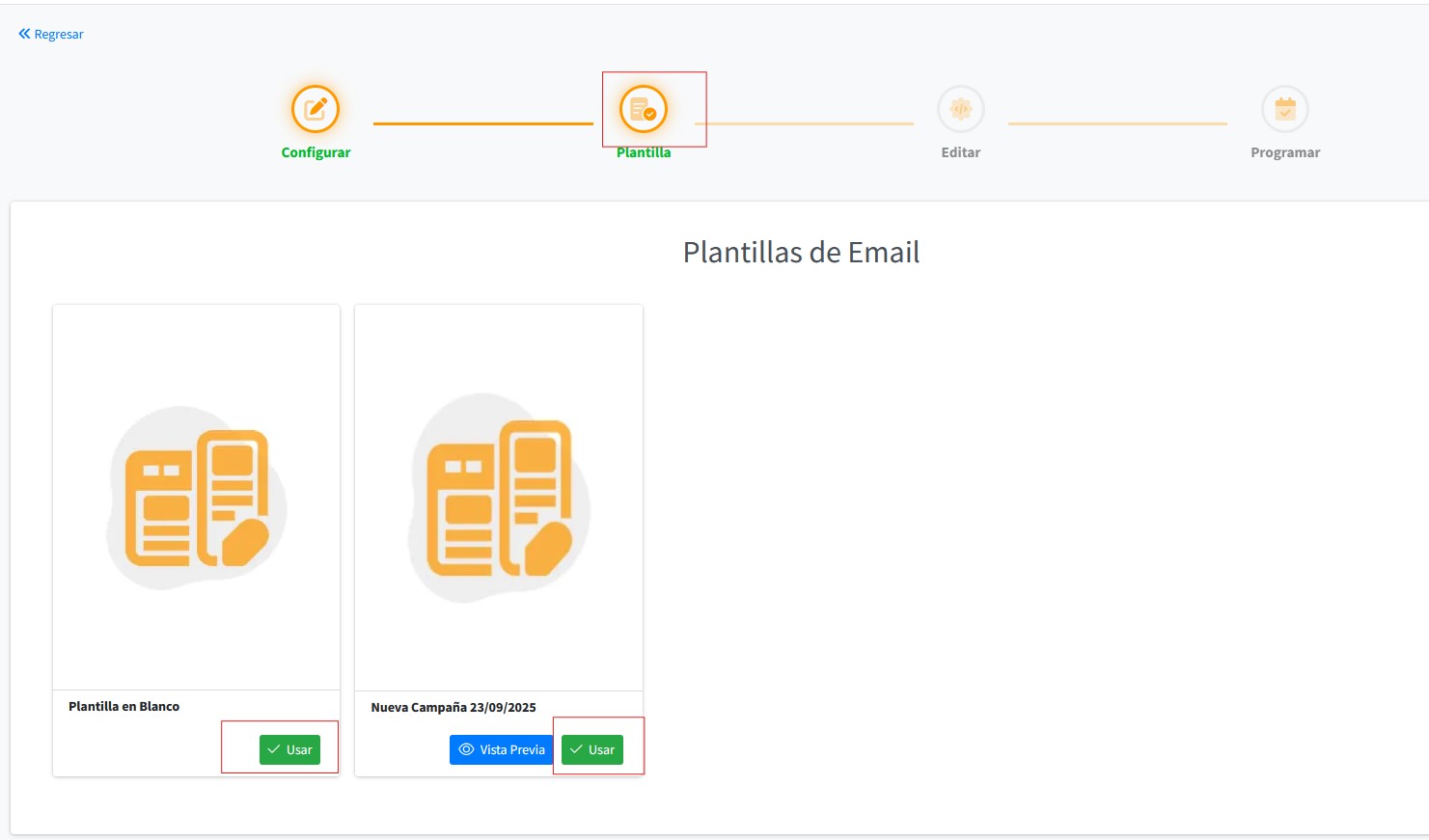Click the Configurar step pencil icon
1429x840 pixels.
click(316, 109)
